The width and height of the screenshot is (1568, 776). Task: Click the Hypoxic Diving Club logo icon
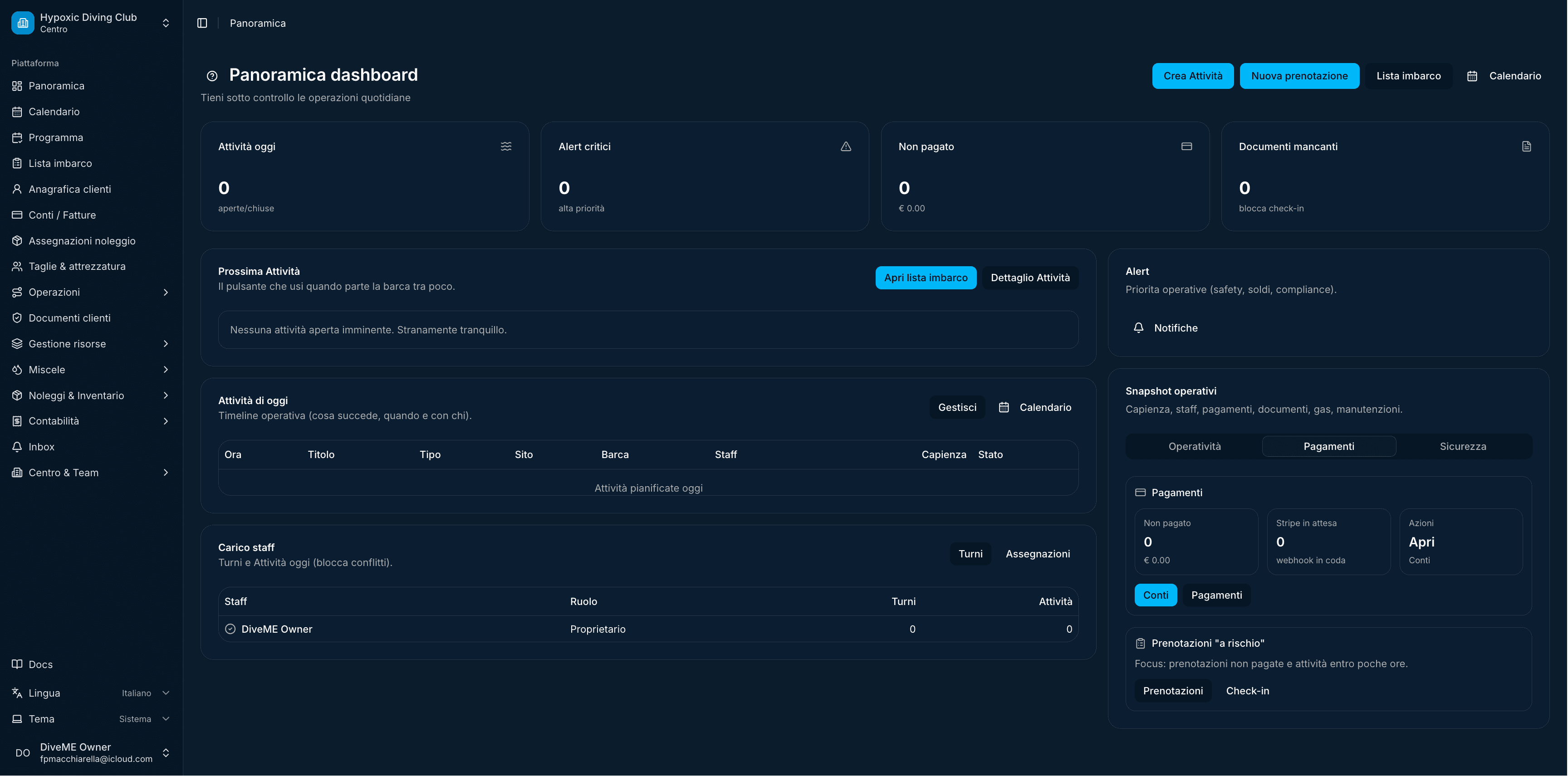pos(23,23)
